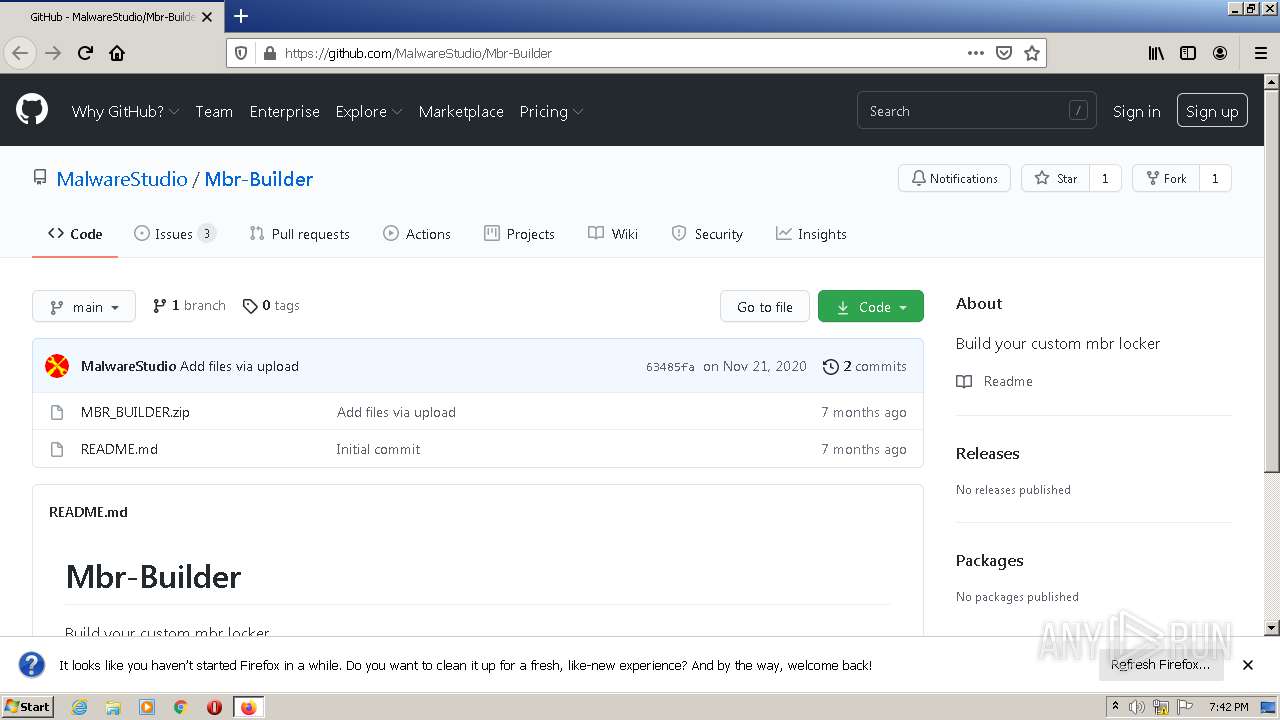This screenshot has width=1280, height=720.
Task: Click Go to file button
Action: (765, 306)
